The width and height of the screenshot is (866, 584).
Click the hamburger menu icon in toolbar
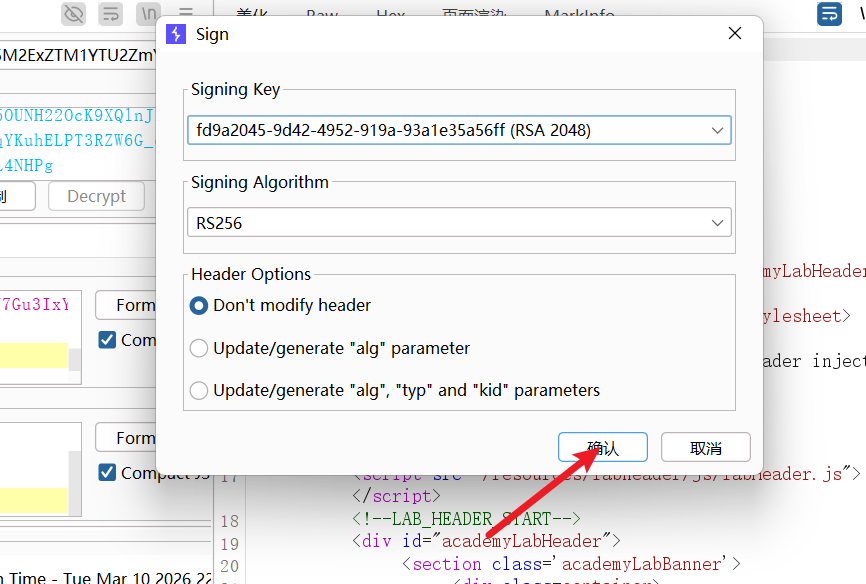point(186,12)
